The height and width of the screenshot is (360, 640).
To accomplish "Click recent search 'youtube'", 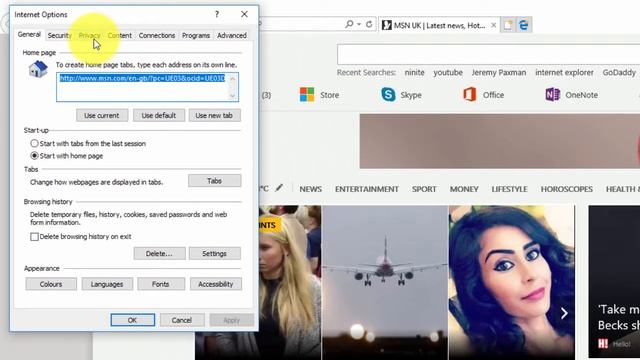I will coord(448,73).
